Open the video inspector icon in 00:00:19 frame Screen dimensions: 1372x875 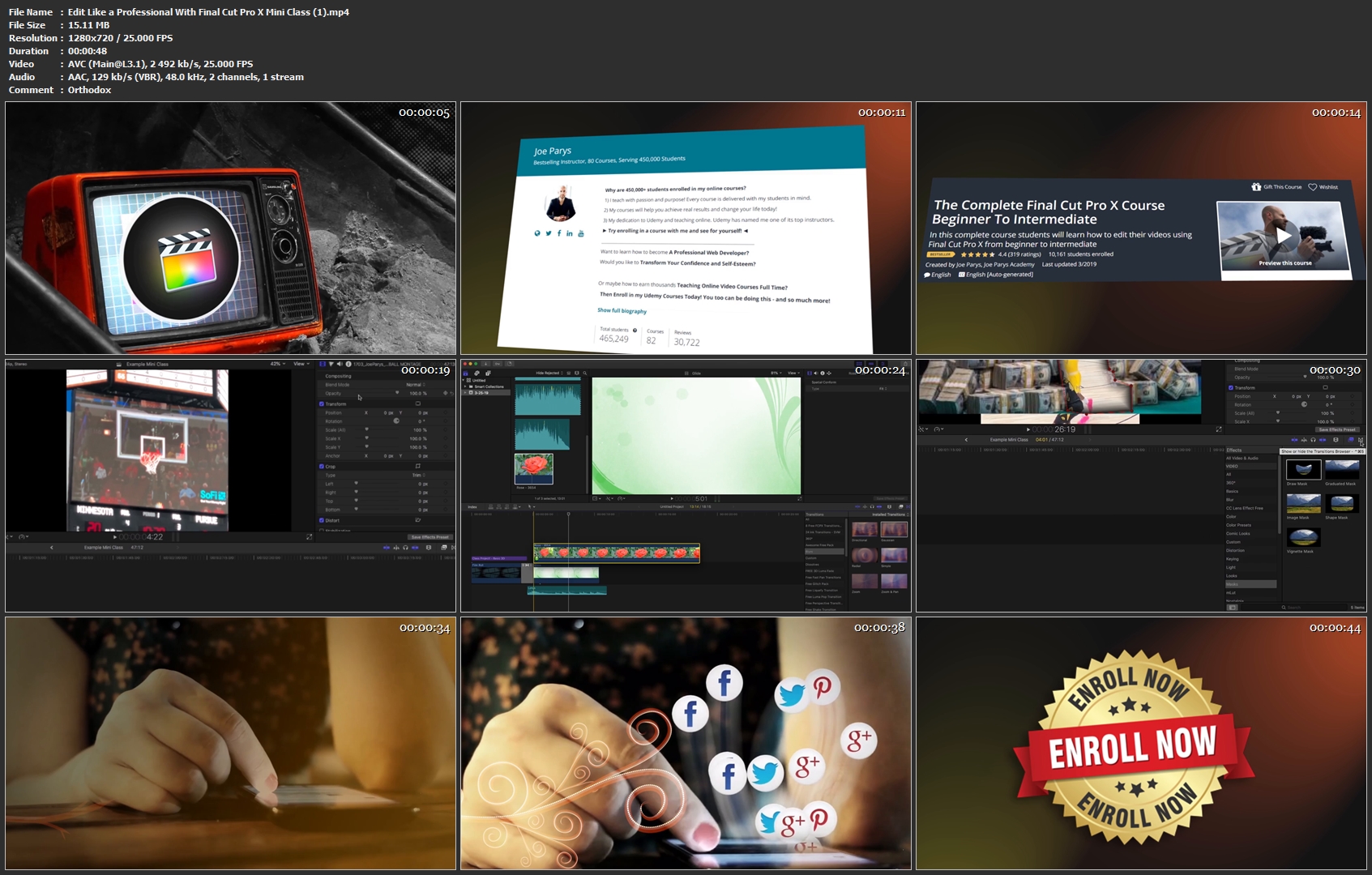(x=323, y=364)
